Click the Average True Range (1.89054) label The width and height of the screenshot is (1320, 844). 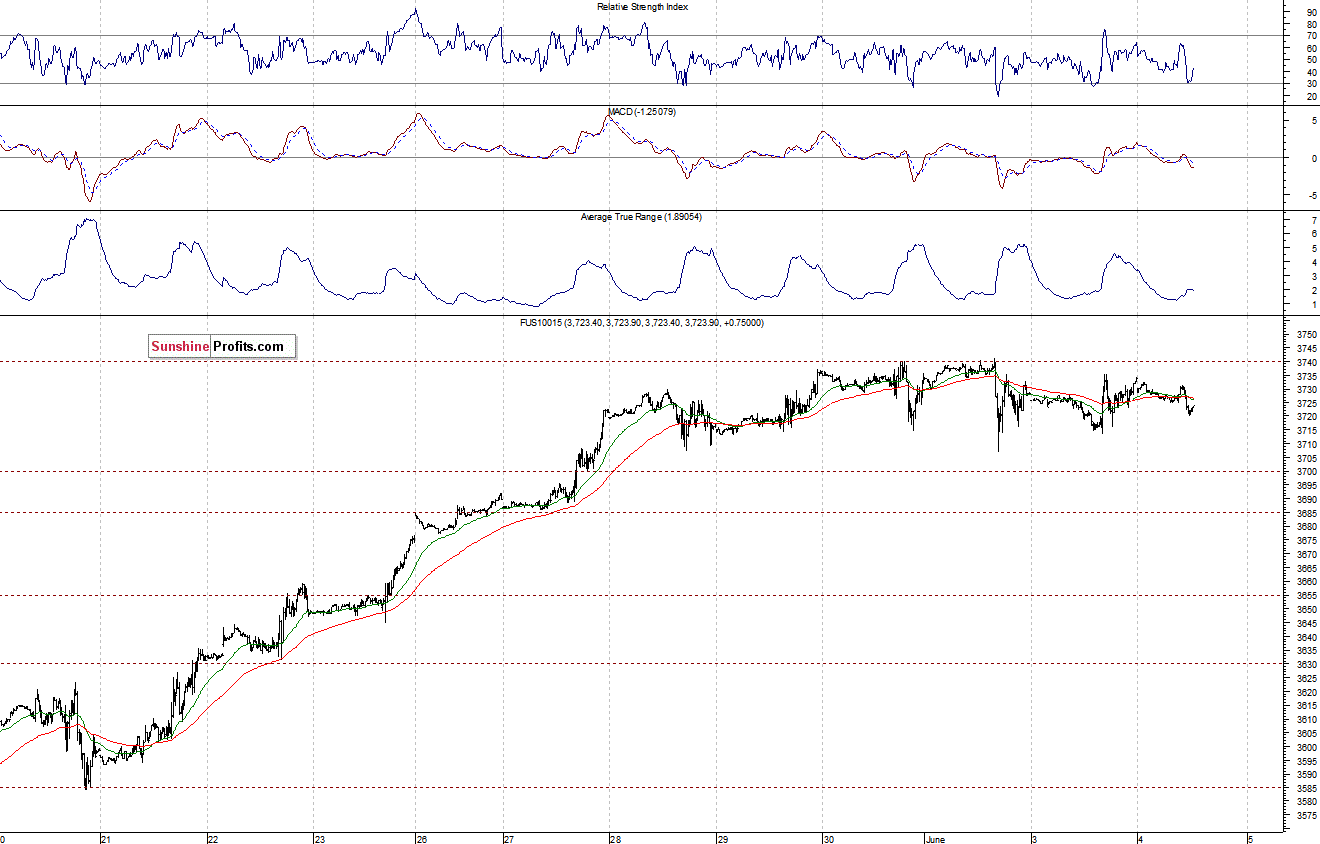(x=642, y=217)
